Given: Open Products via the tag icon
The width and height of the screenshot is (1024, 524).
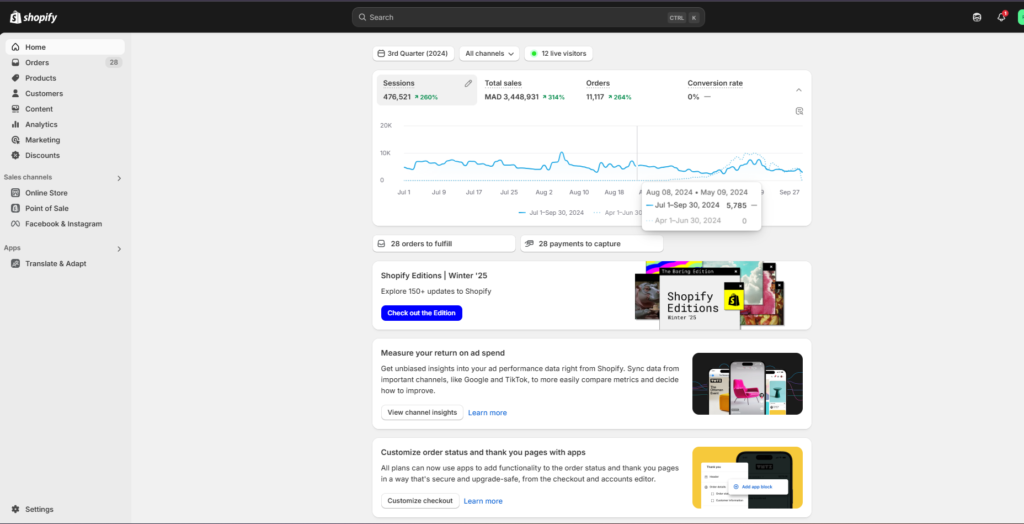Looking at the screenshot, I should coord(16,78).
